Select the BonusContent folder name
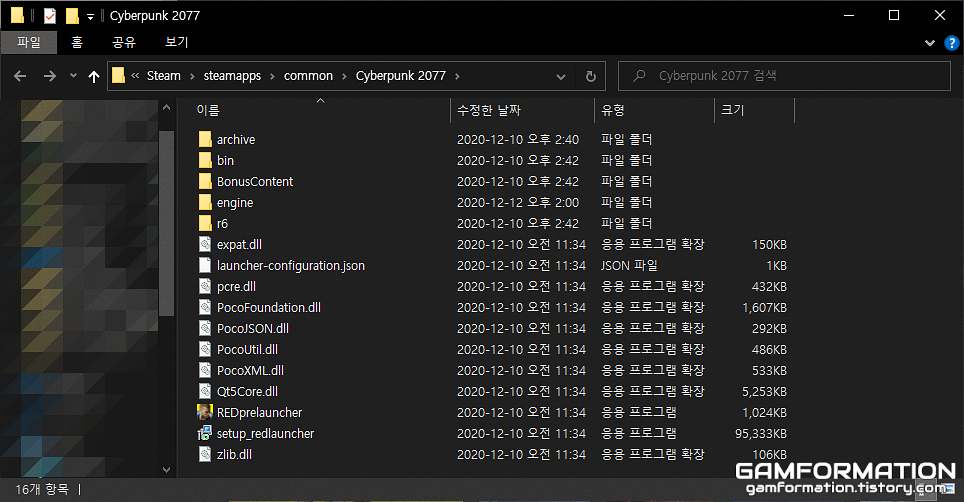Screen dimensions: 964x502 (255, 181)
